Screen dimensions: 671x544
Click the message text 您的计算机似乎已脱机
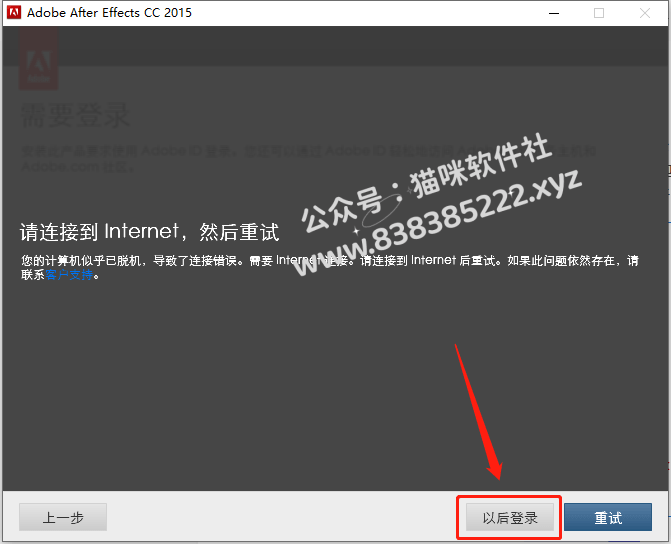81,260
